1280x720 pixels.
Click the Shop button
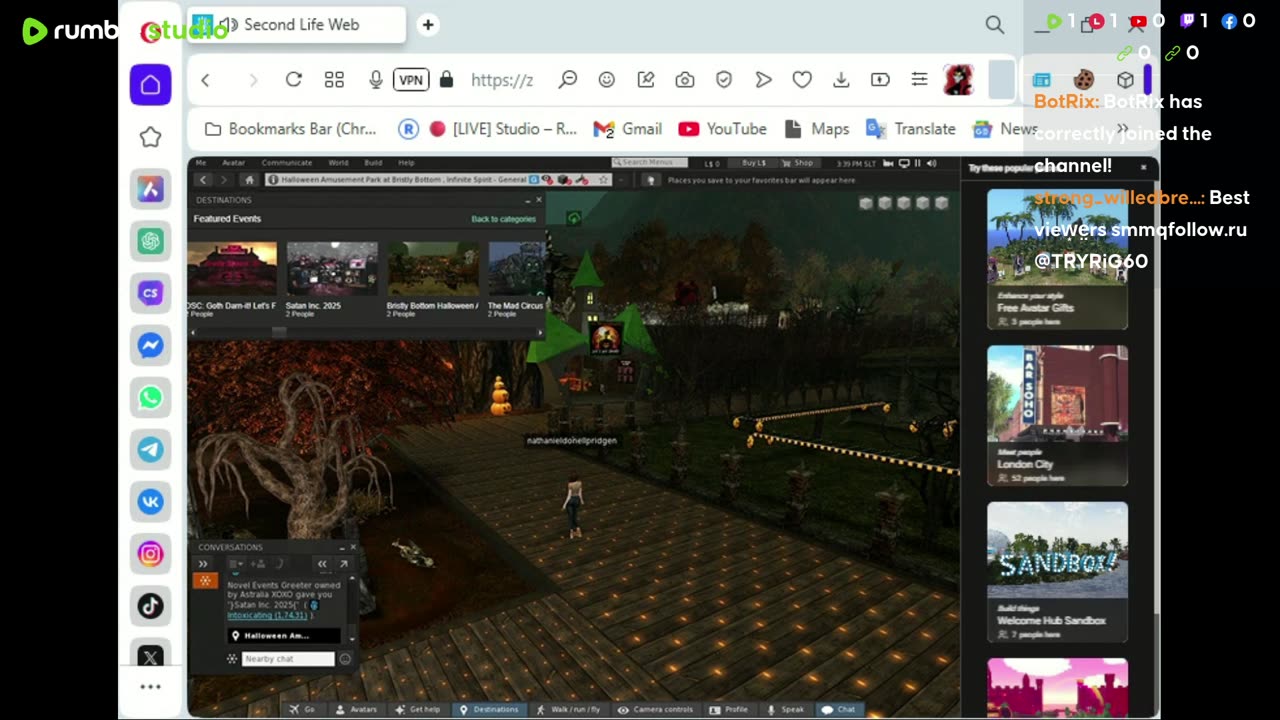tap(798, 163)
